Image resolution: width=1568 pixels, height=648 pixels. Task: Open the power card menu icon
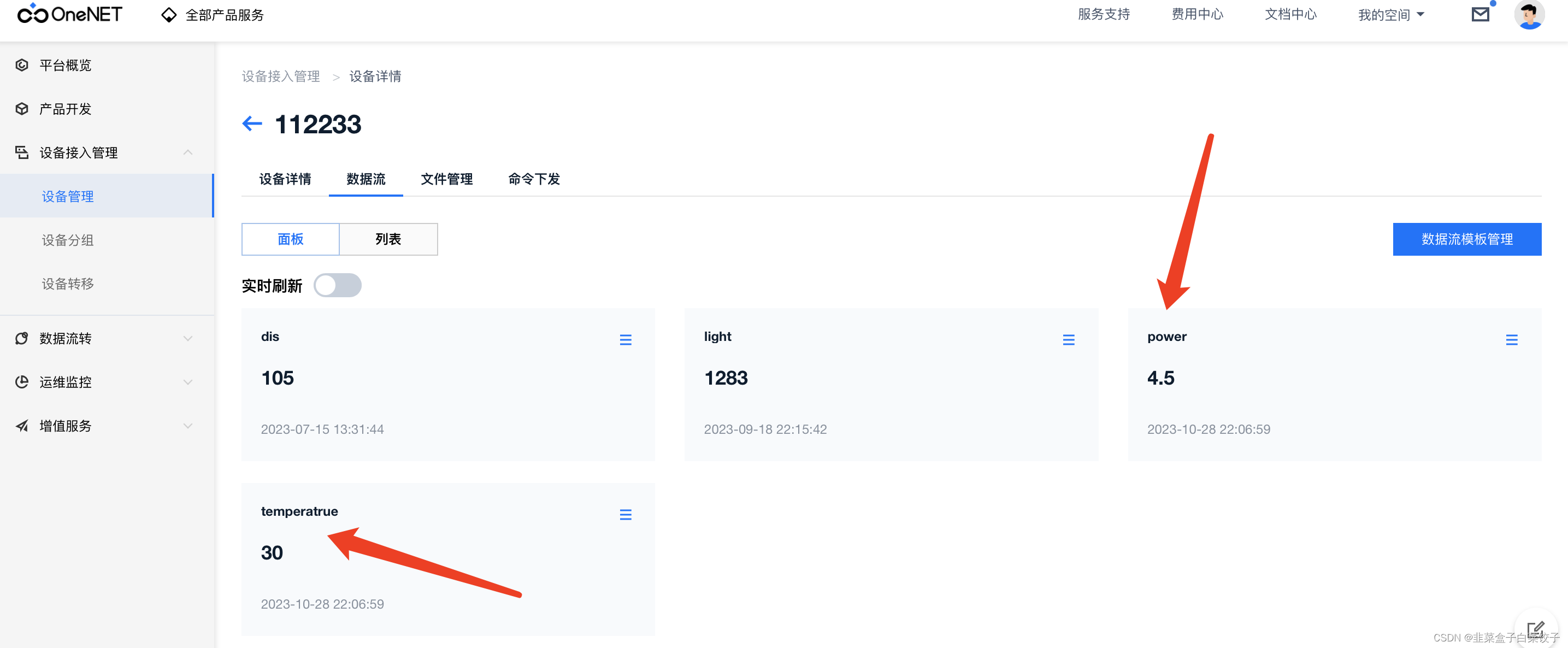tap(1511, 339)
